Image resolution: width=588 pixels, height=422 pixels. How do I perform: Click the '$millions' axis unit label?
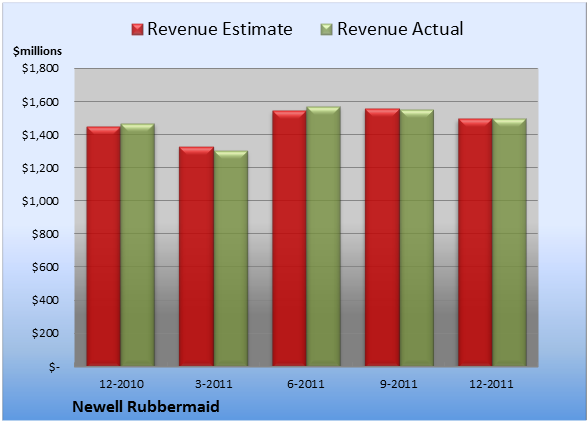point(37,51)
